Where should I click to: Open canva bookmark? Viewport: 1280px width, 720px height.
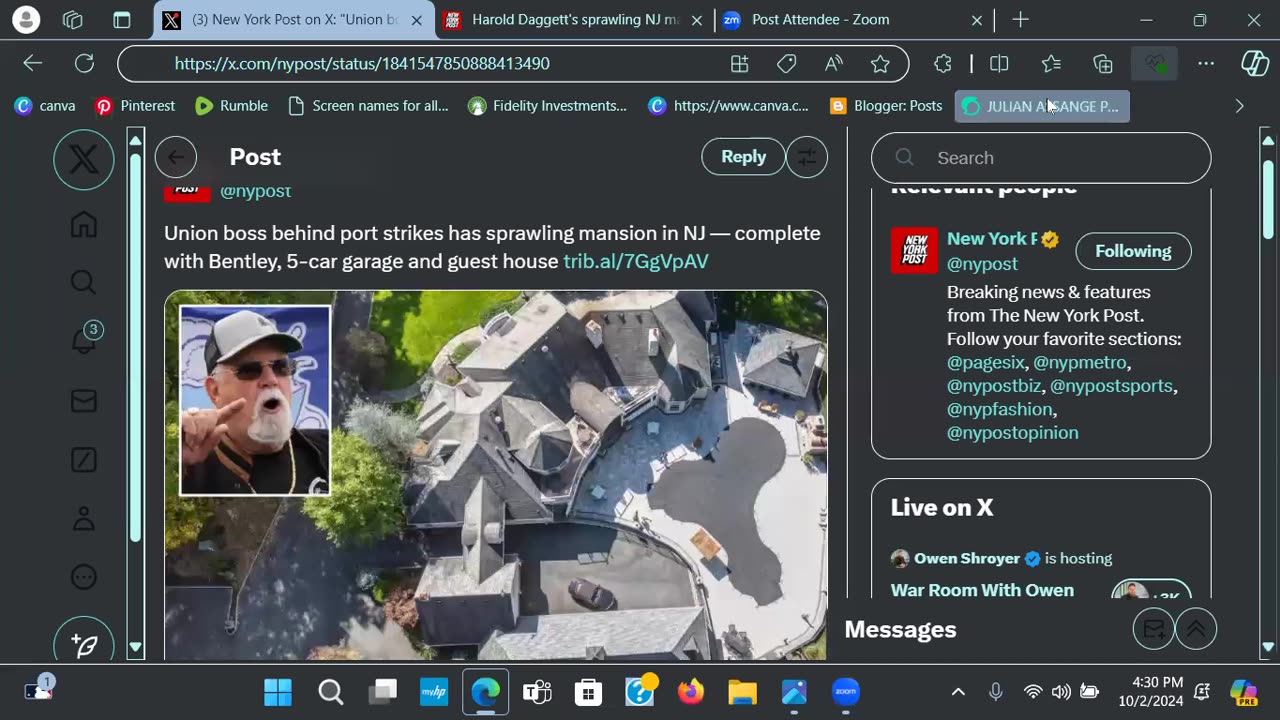click(45, 106)
